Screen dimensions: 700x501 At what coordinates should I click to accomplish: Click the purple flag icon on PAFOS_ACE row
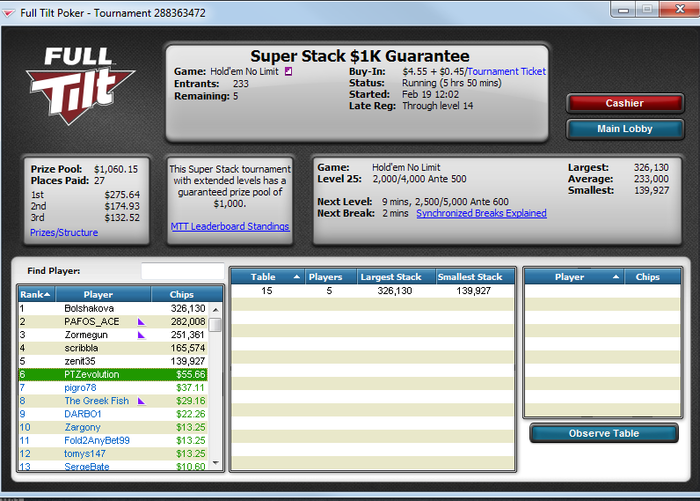[141, 321]
